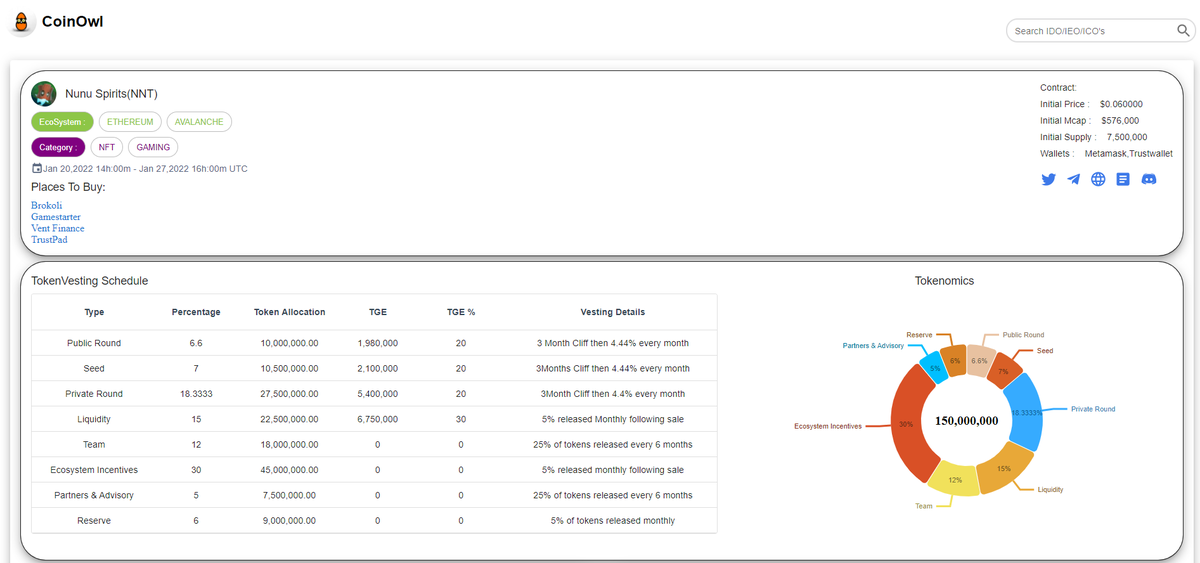The width and height of the screenshot is (1200, 563).
Task: Click the CoinOwl owl logo
Action: tap(22, 22)
